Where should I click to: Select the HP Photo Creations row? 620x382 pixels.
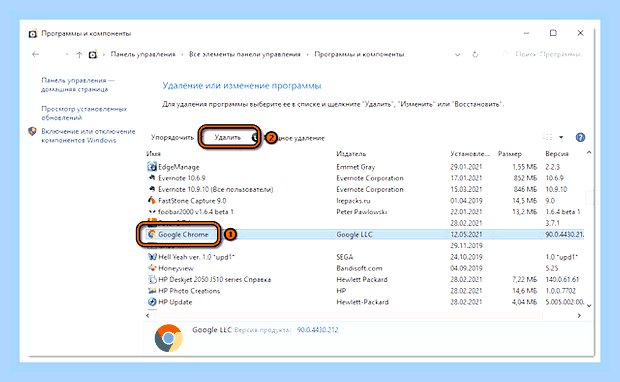coord(364,291)
